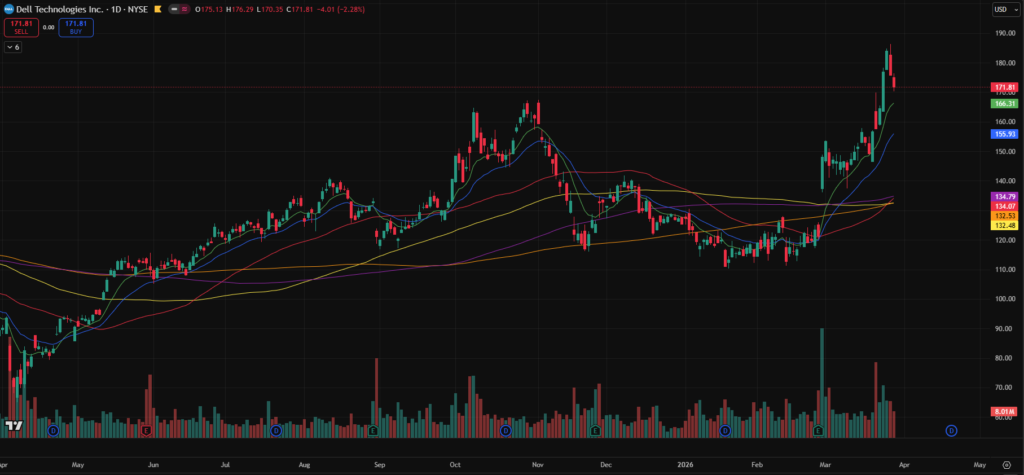Image resolution: width=1024 pixels, height=475 pixels.
Task: Open the dividend marker near May 2026
Action: click(951, 430)
